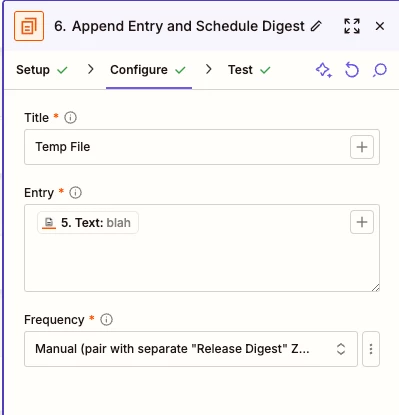The image size is (399, 415).
Task: Edit step name with pencil icon
Action: click(316, 26)
